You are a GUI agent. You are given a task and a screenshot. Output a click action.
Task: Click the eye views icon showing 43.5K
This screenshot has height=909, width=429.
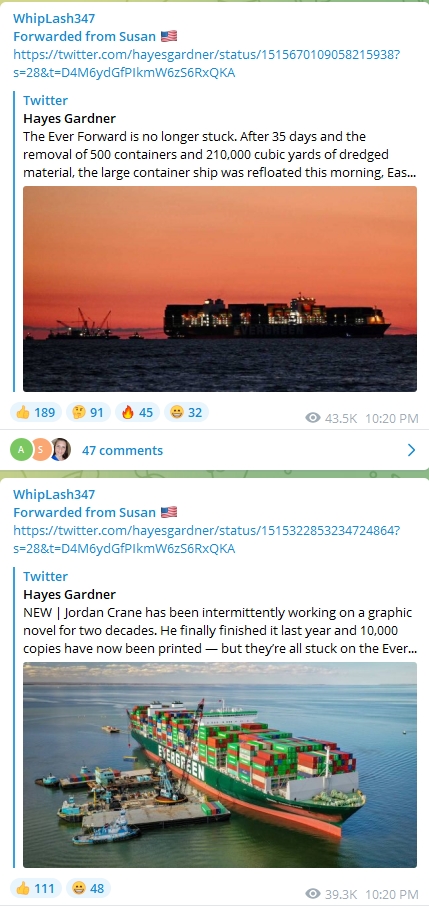313,417
